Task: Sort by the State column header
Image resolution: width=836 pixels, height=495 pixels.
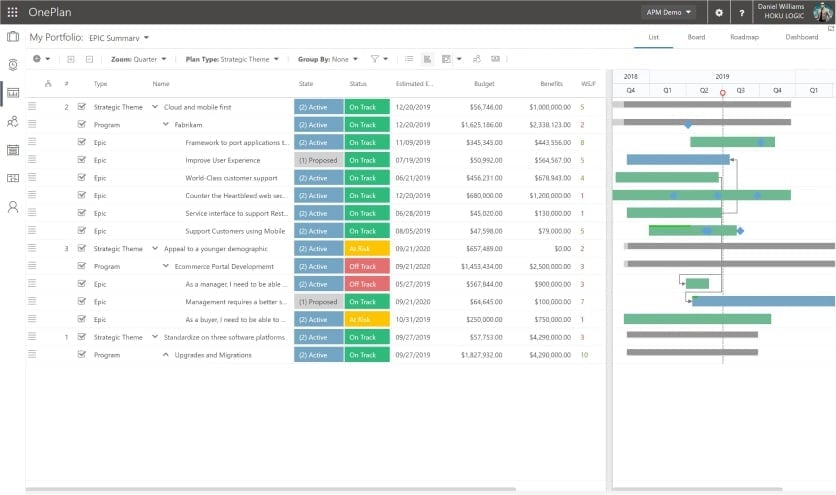Action: coord(306,84)
